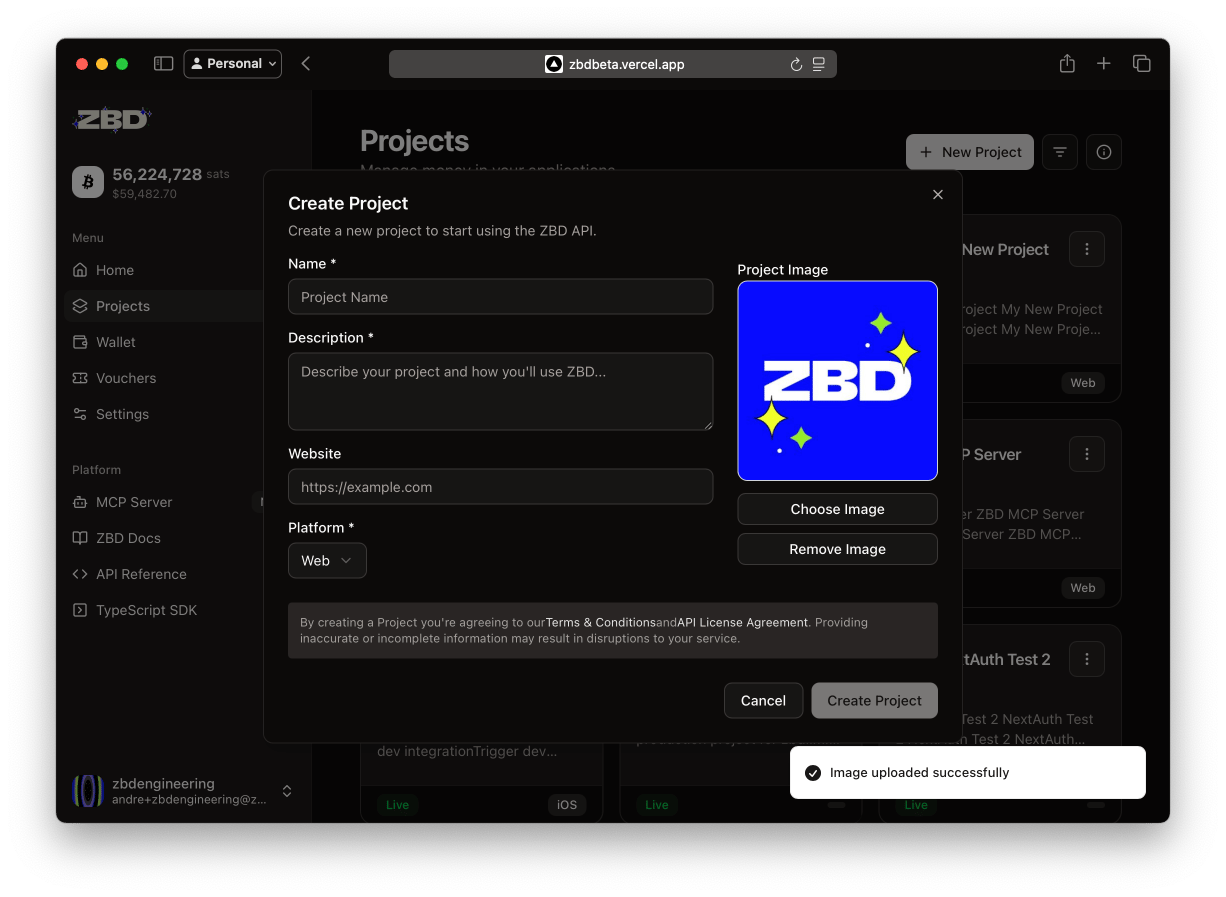Open the MCP Server card options menu
Screen dimensions: 1226x897
coord(1086,455)
